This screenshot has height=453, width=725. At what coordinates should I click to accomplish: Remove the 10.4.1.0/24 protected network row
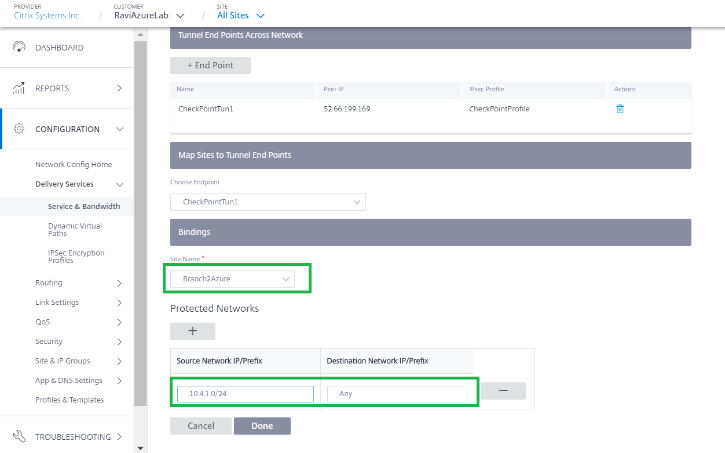pos(503,391)
